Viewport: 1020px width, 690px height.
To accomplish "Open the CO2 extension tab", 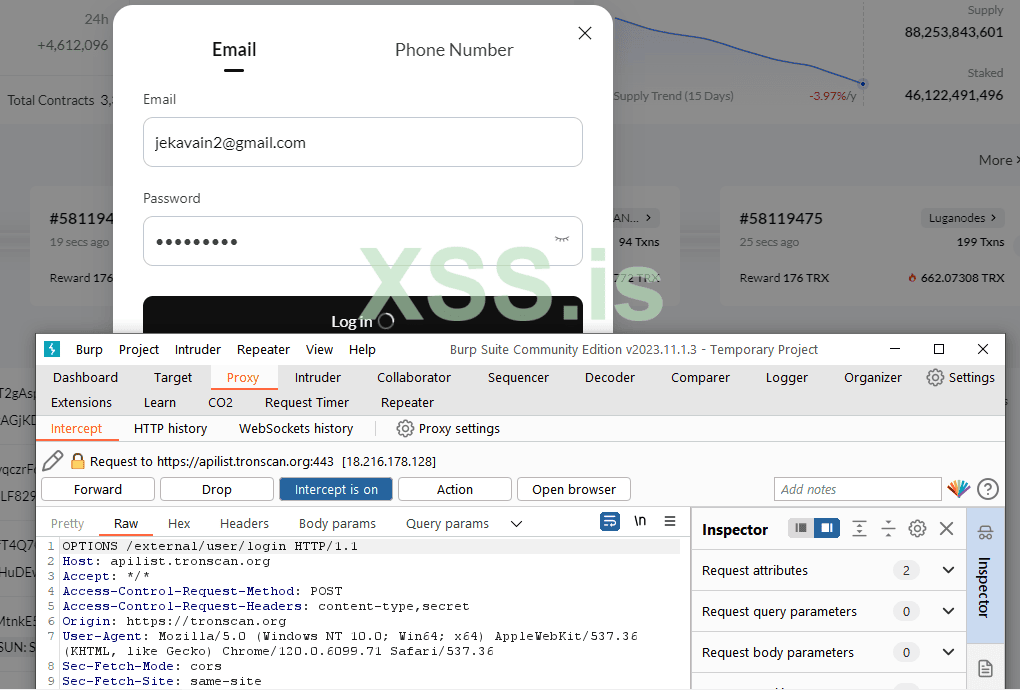I will tap(220, 403).
